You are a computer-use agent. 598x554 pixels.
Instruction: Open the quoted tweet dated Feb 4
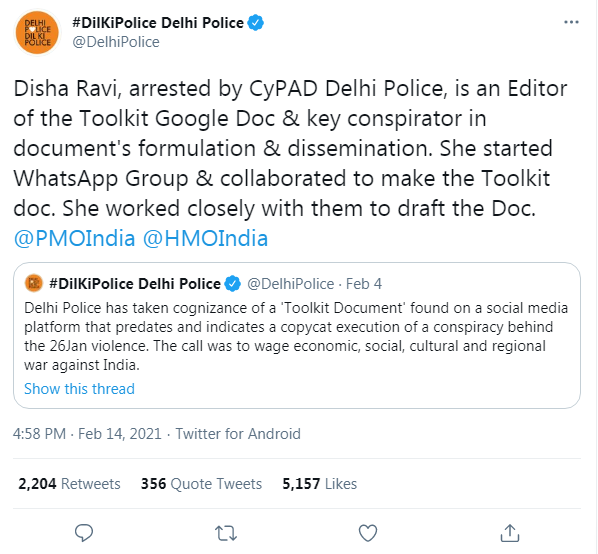(x=297, y=335)
